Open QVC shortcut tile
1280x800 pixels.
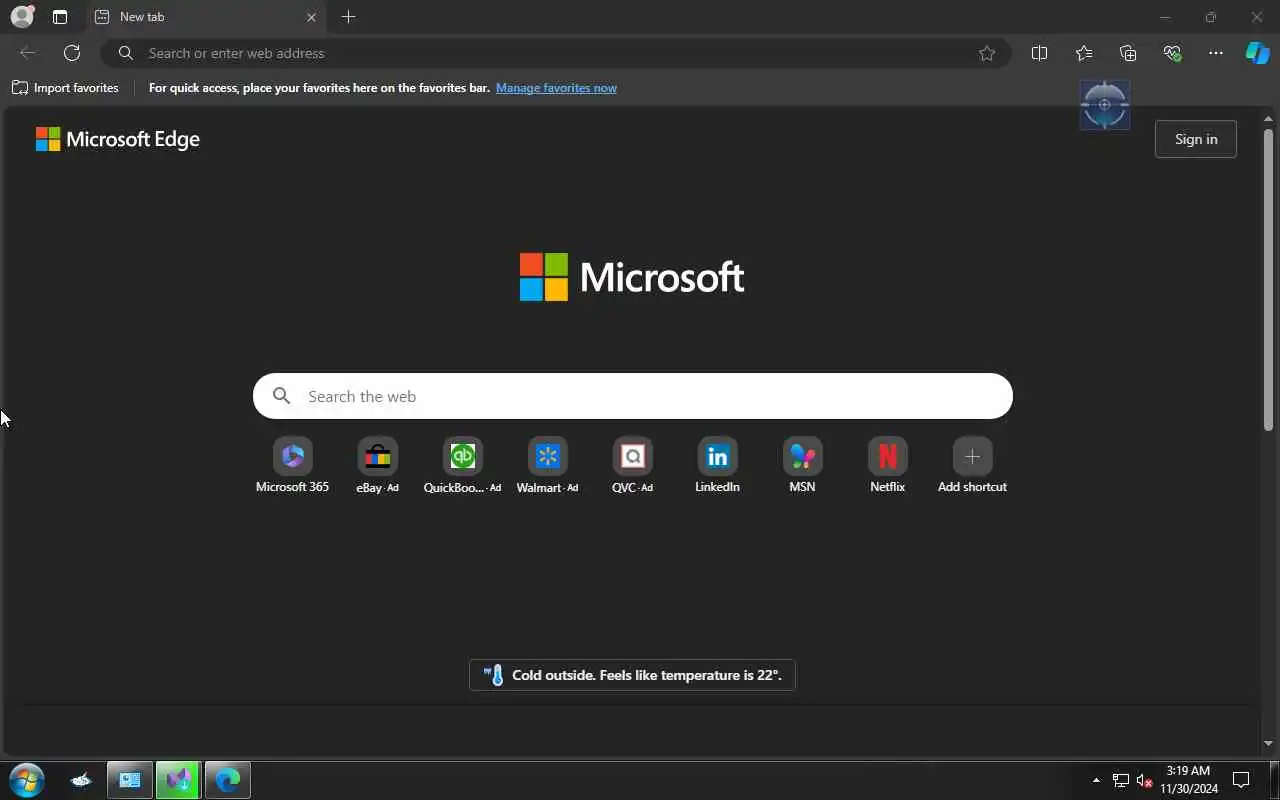(632, 465)
